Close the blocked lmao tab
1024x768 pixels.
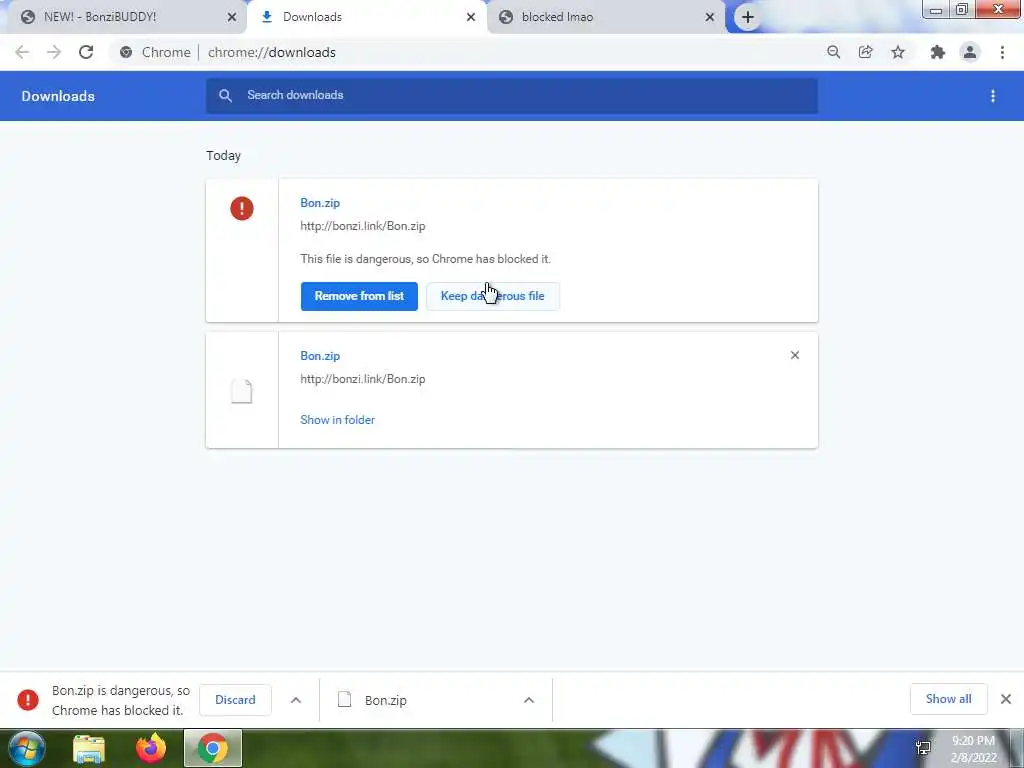(710, 17)
